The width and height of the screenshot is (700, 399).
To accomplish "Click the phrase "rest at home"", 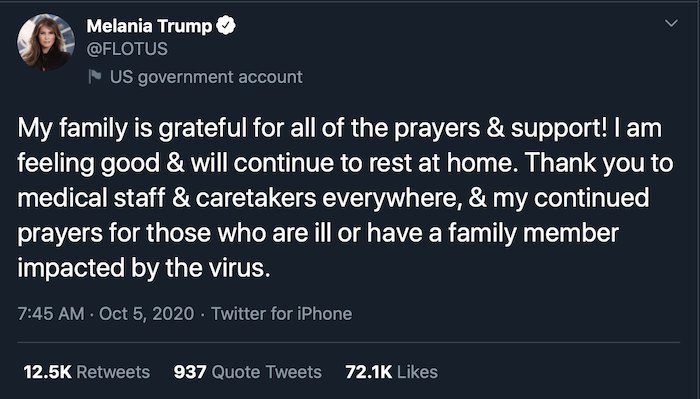I will pos(441,163).
